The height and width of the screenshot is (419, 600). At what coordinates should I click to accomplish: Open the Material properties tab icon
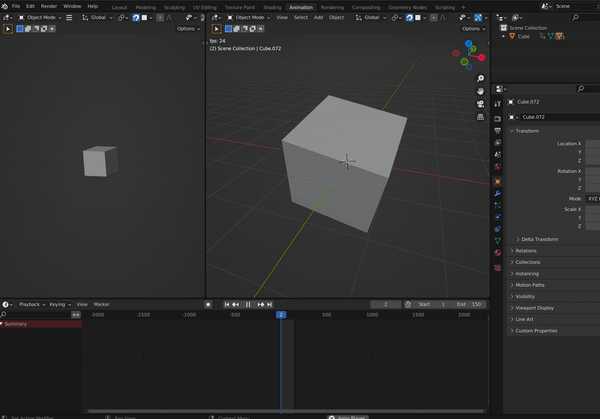tap(498, 253)
